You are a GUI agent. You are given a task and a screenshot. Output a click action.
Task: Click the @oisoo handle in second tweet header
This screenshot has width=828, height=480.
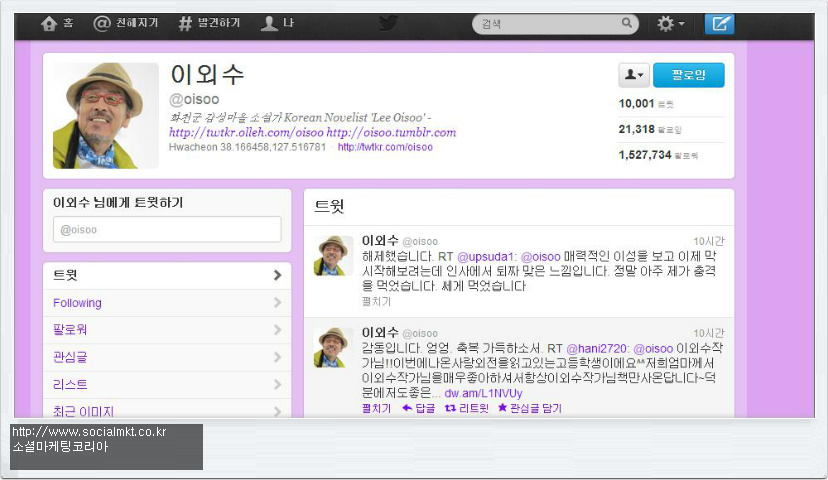(x=420, y=334)
